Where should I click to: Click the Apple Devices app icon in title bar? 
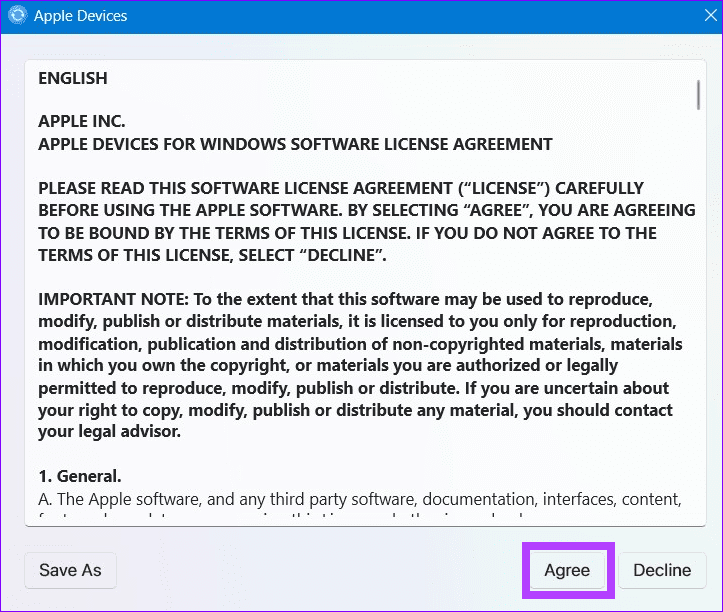coord(17,16)
